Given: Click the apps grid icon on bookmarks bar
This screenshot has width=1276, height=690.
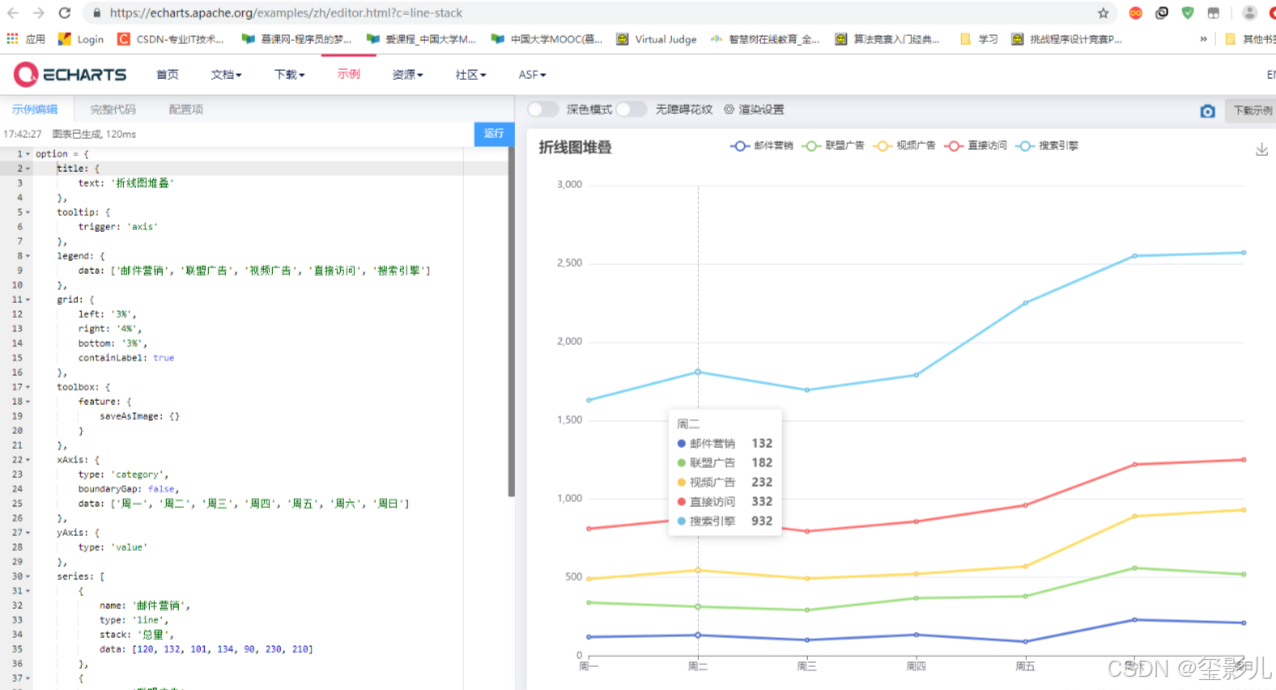Looking at the screenshot, I should pyautogui.click(x=13, y=39).
